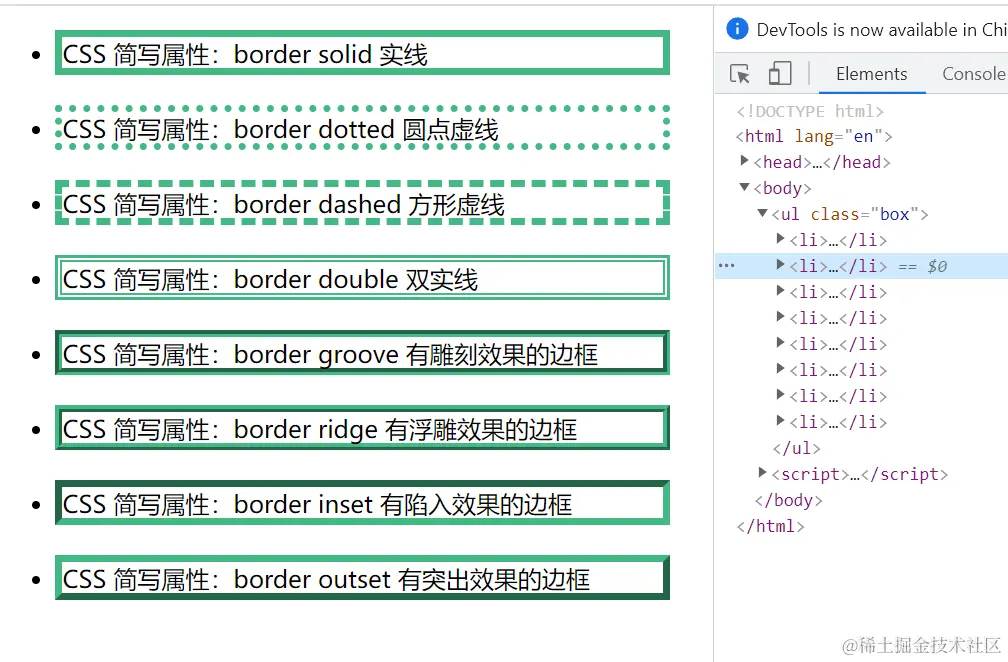Image resolution: width=1008 pixels, height=662 pixels.
Task: Click the border dashed list item
Action: point(363,203)
